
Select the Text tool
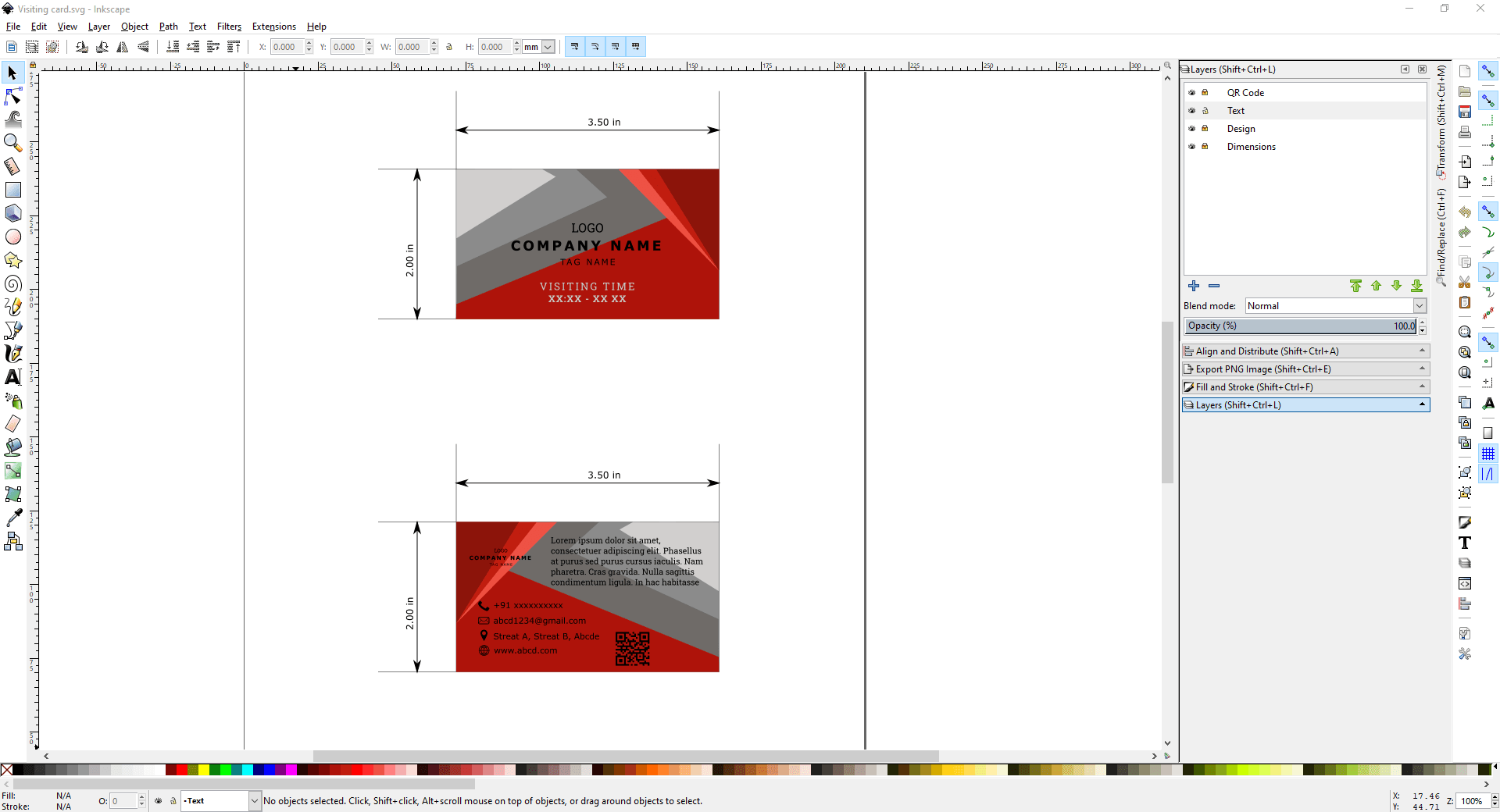click(12, 378)
